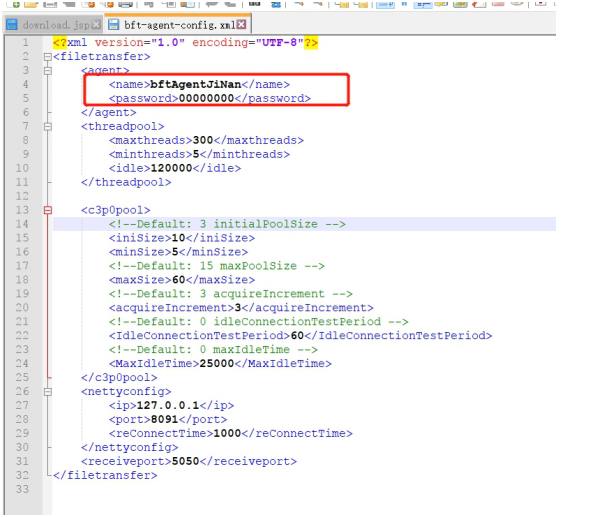Collapse the filetransfer root node fold marker
The height and width of the screenshot is (517, 595).
click(47, 57)
